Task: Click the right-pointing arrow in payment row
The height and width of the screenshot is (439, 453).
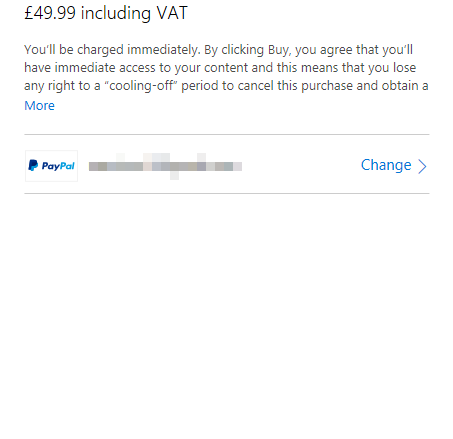Action: pos(422,166)
